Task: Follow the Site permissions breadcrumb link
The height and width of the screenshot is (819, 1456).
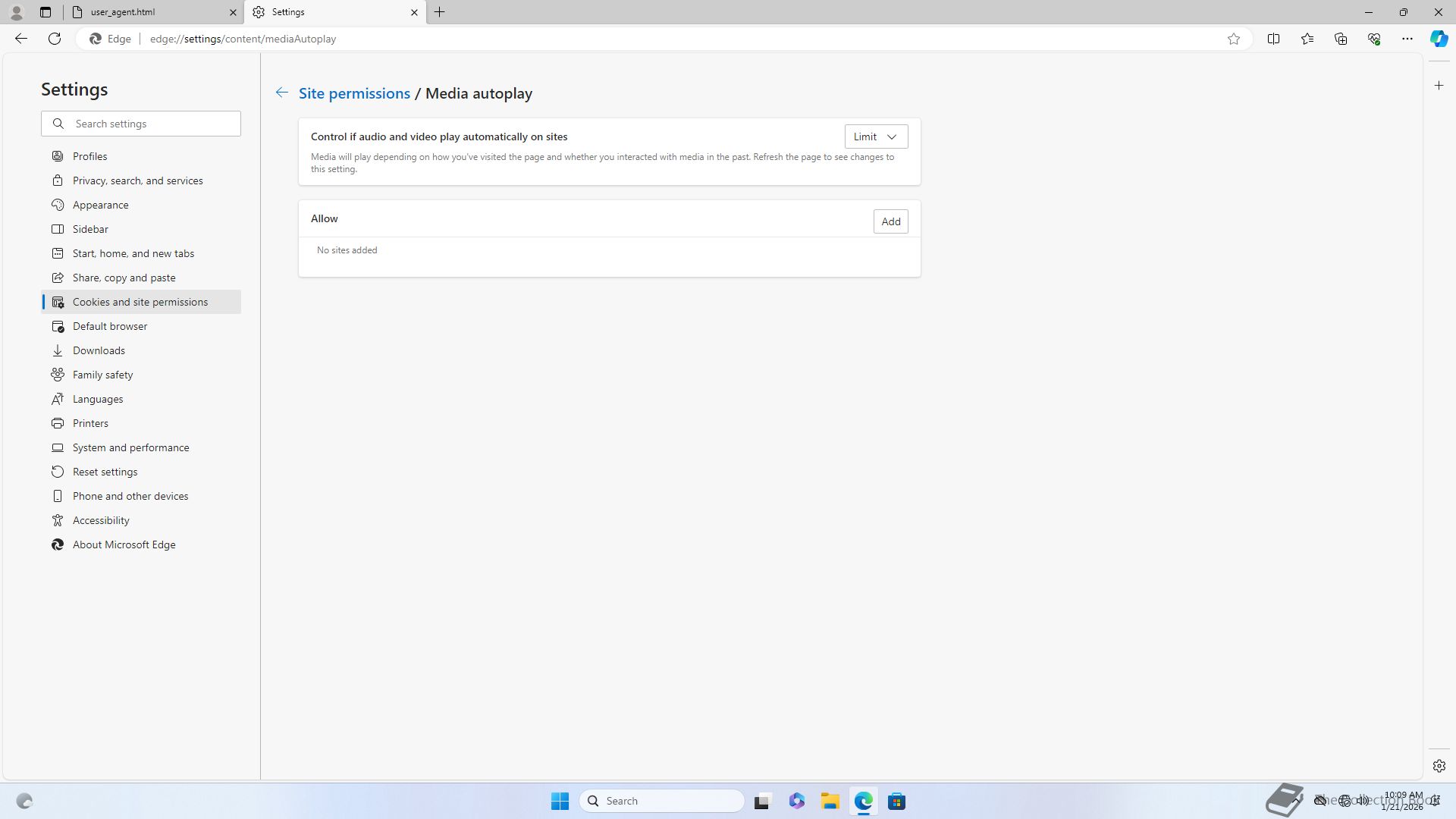Action: point(354,93)
